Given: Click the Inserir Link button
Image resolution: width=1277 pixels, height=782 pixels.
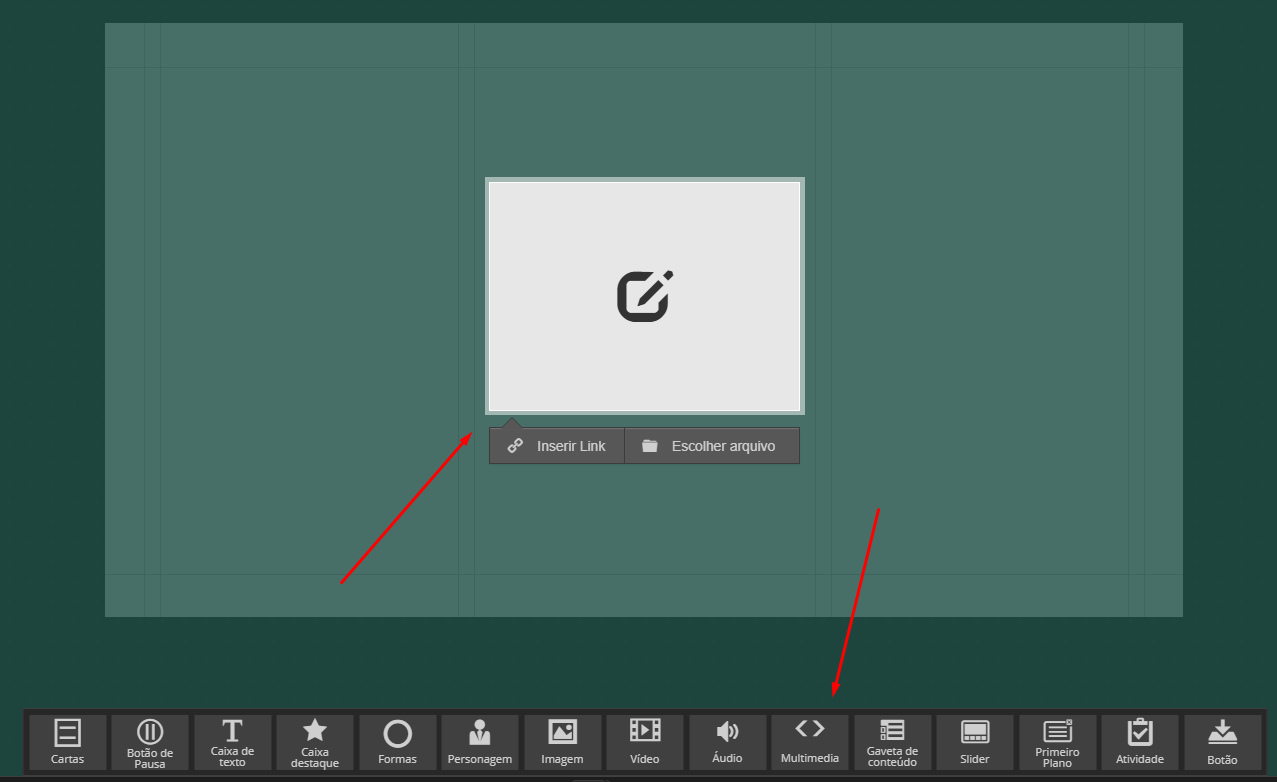Looking at the screenshot, I should click(557, 446).
